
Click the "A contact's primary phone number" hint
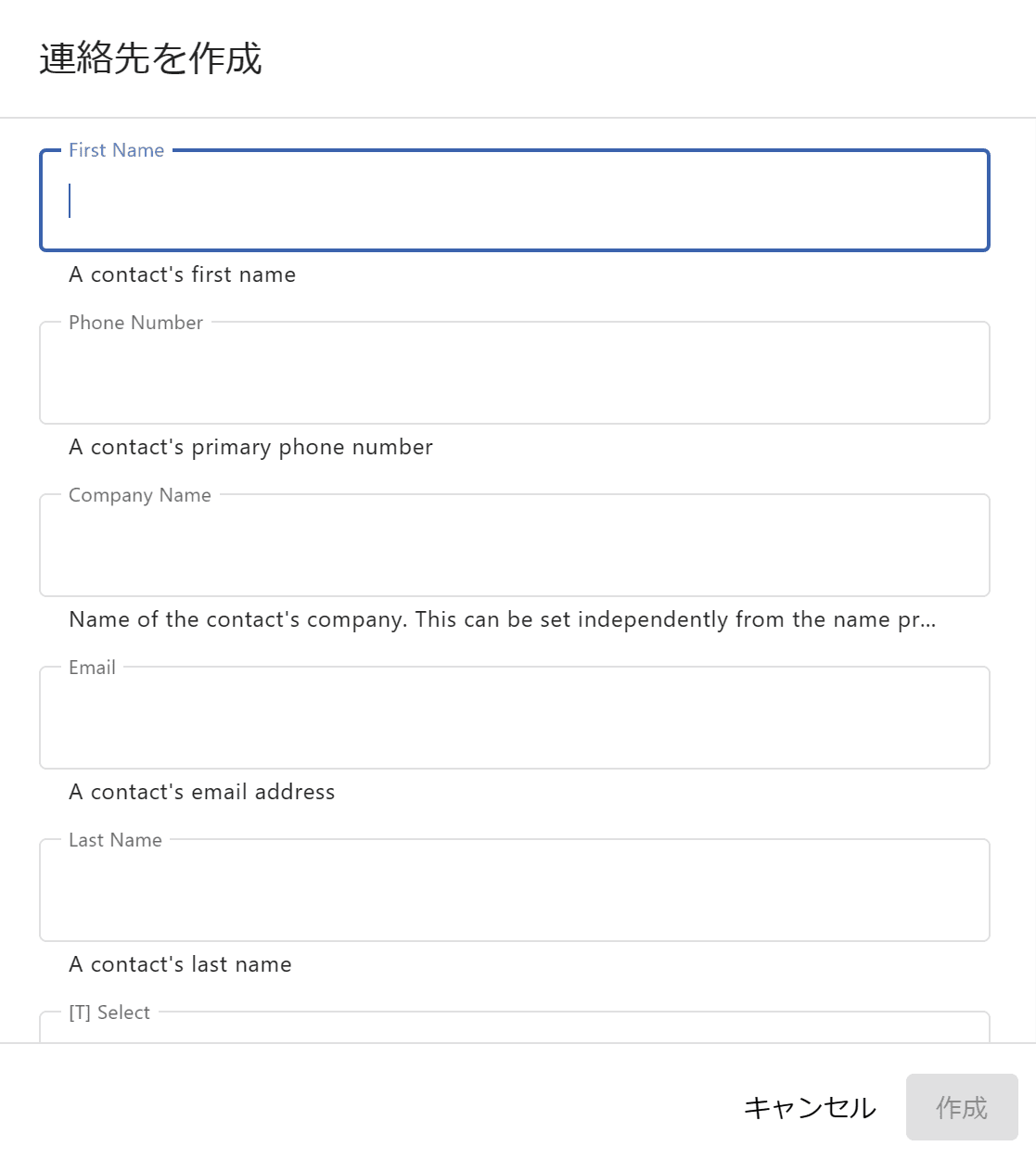pos(250,447)
